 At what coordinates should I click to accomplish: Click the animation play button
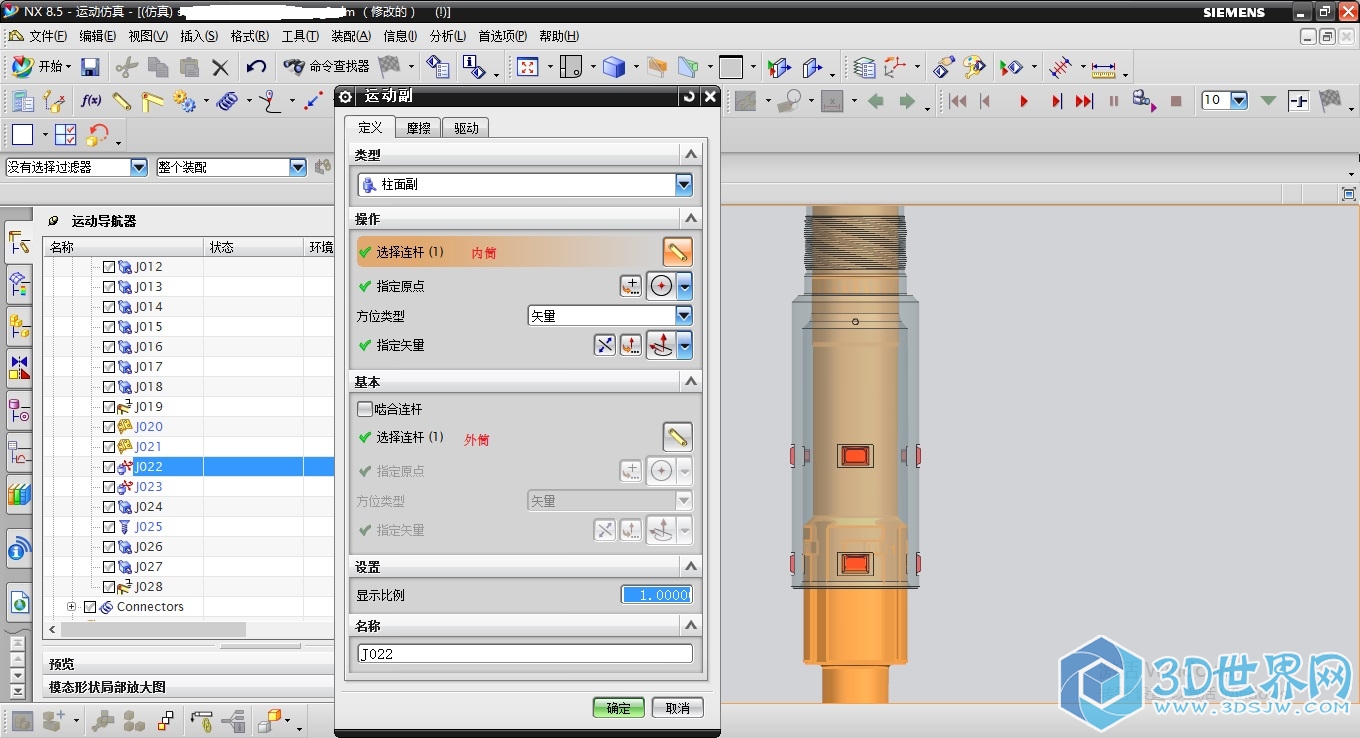coord(1023,101)
